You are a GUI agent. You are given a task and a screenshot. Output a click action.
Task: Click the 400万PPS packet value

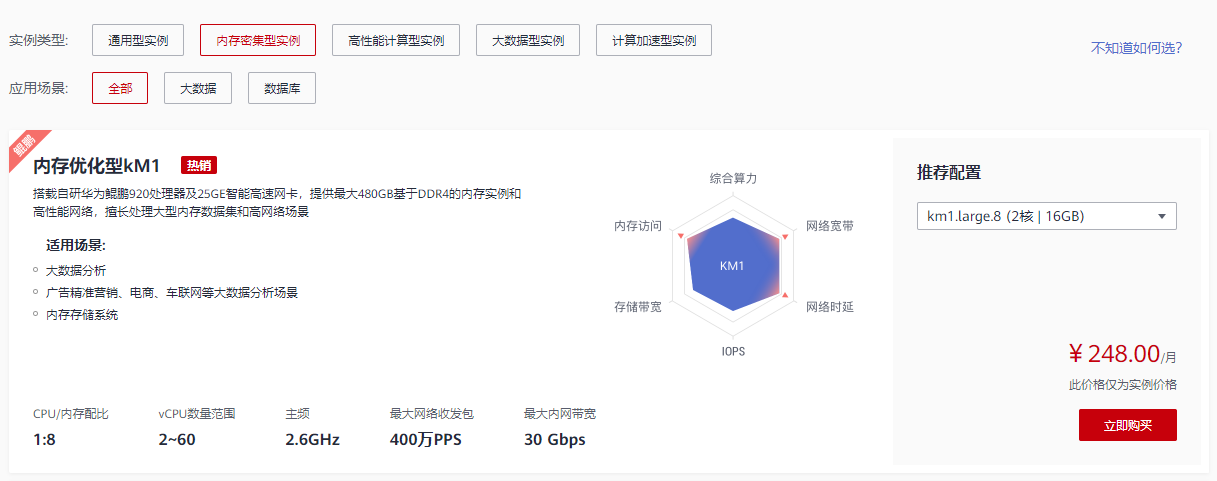tap(426, 440)
